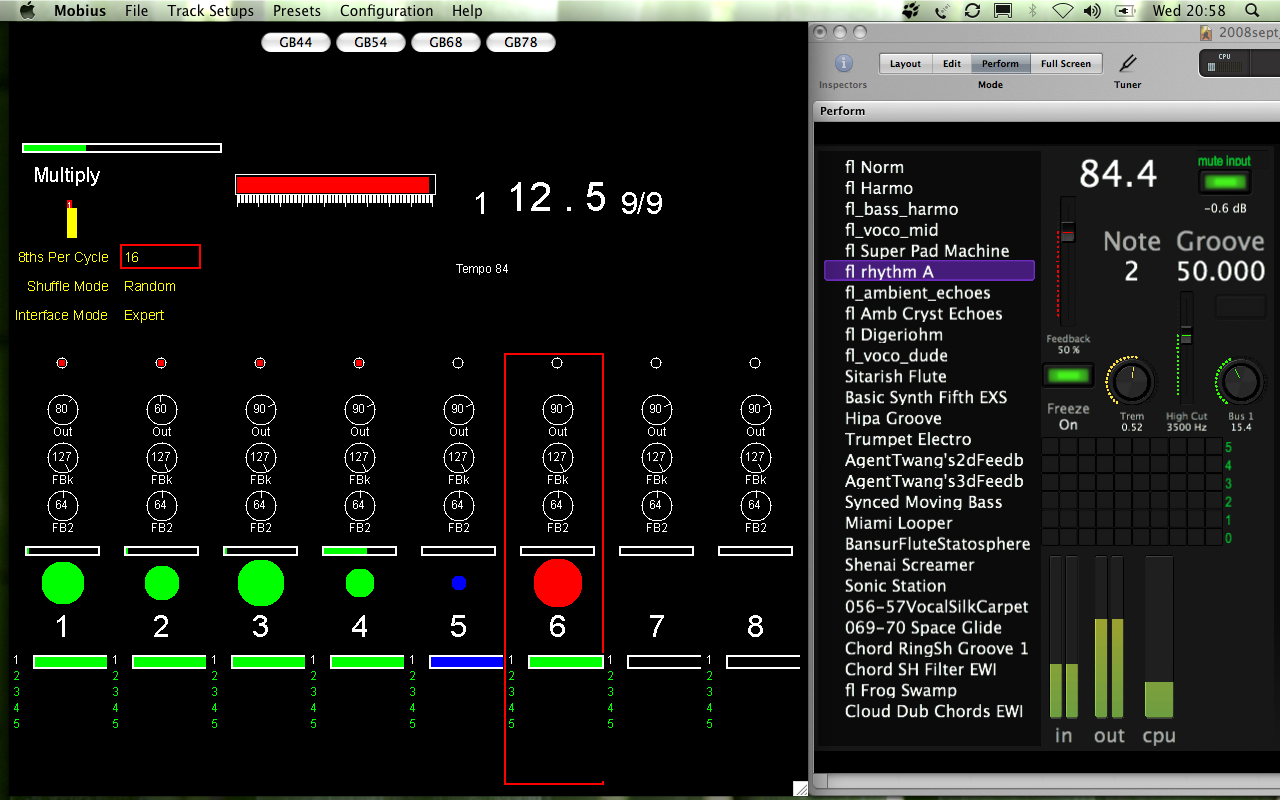Viewport: 1280px width, 800px height.
Task: Click track 3 FBk knob showing 127
Action: (x=261, y=457)
